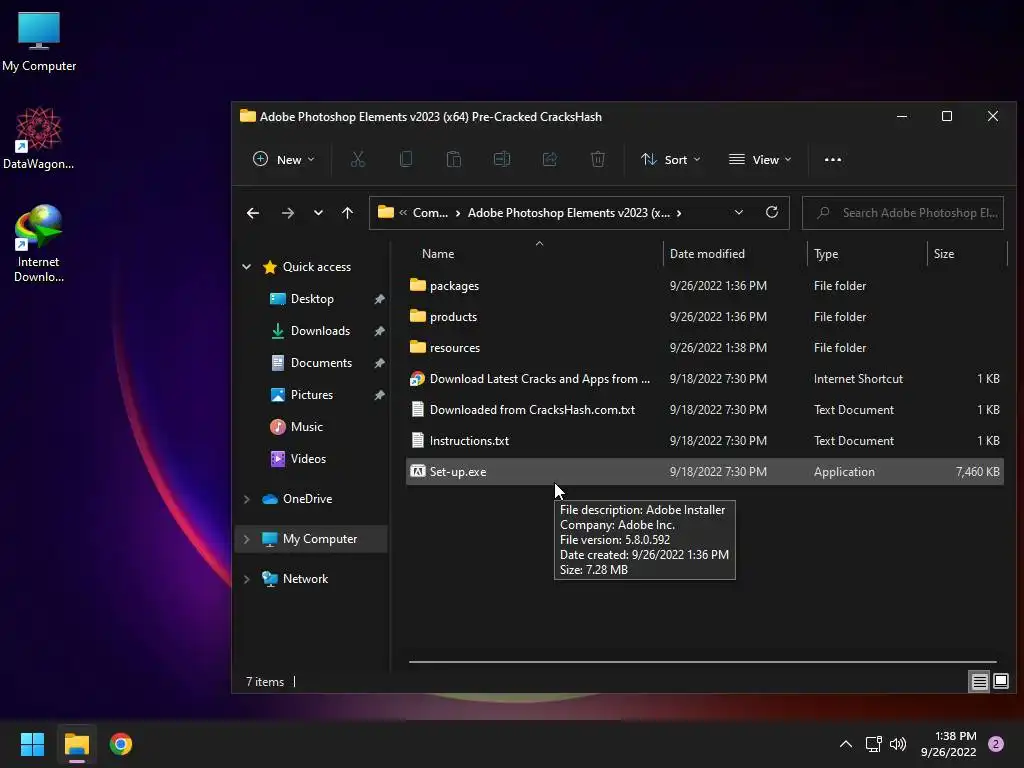The image size is (1024, 768).
Task: Click the horizontal scrollbar in file list
Action: point(703,662)
